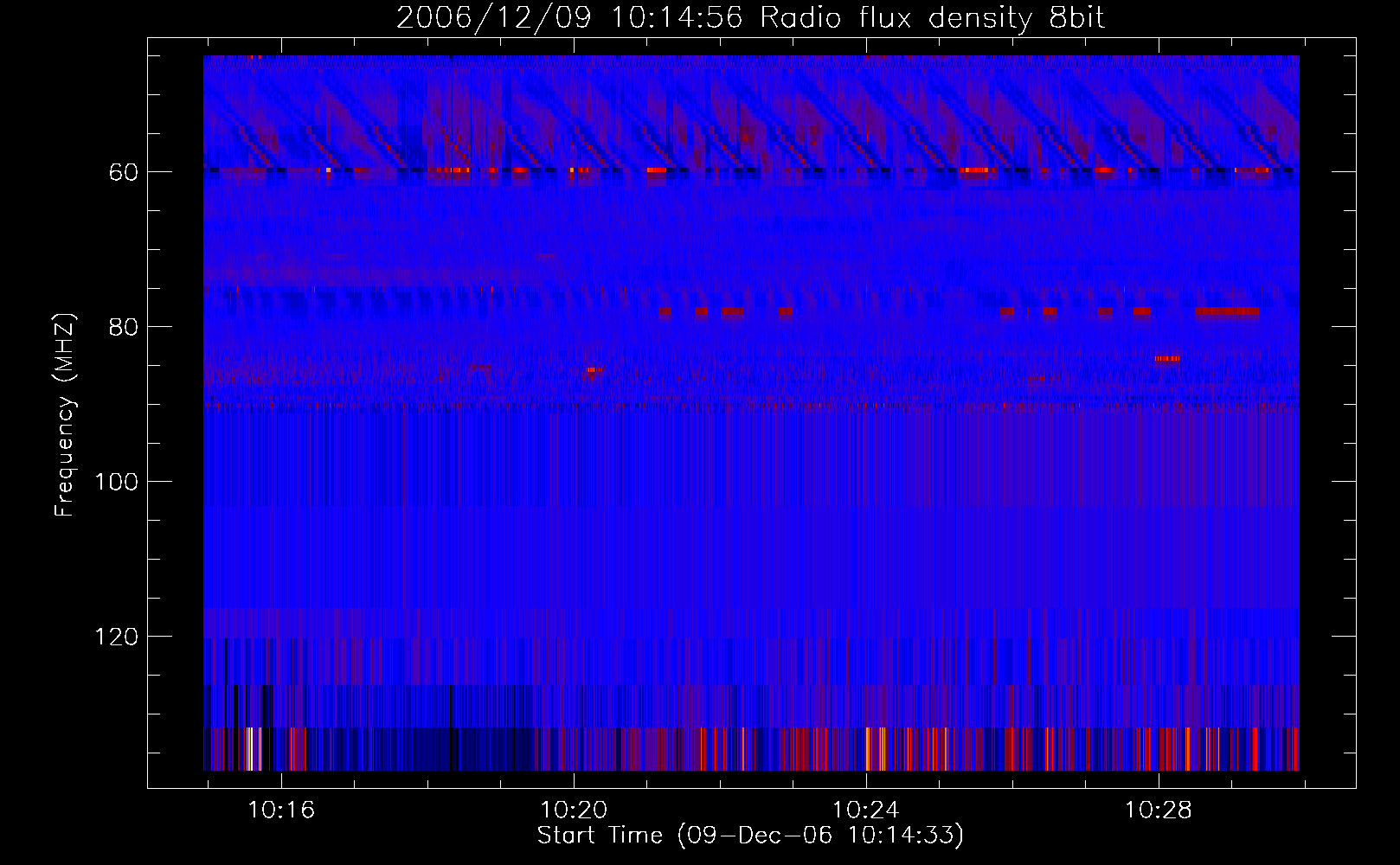Click the '80' frequency tick label
The image size is (1400, 865).
coord(124,327)
